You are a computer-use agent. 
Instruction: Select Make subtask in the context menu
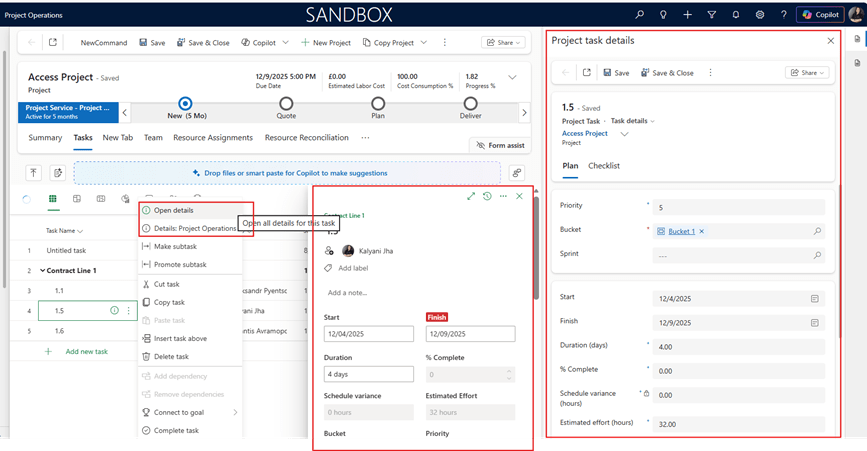pos(174,246)
